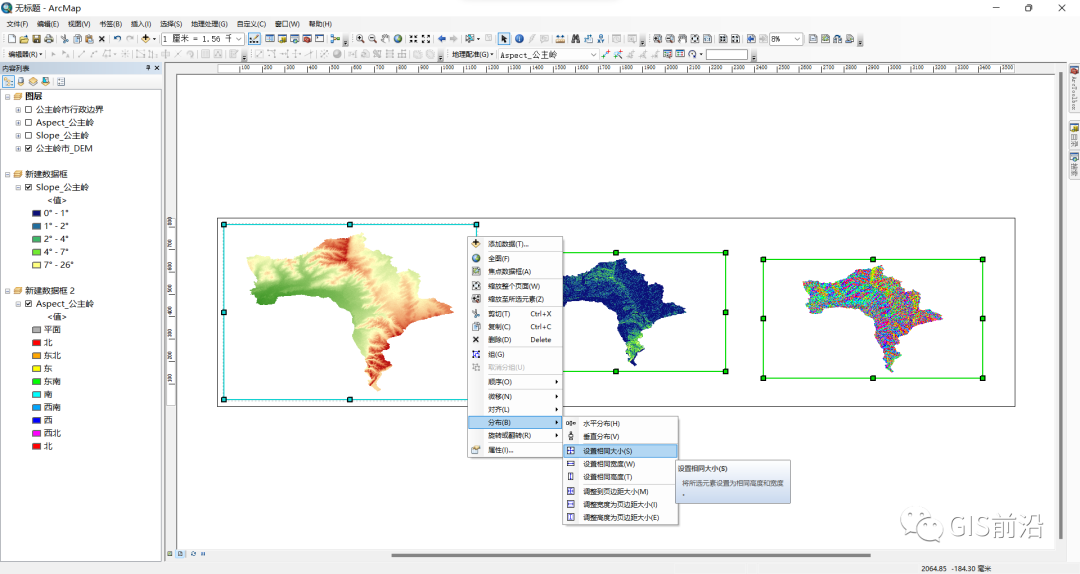
Task: Click the View Link Table icon
Action: pyautogui.click(x=680, y=54)
